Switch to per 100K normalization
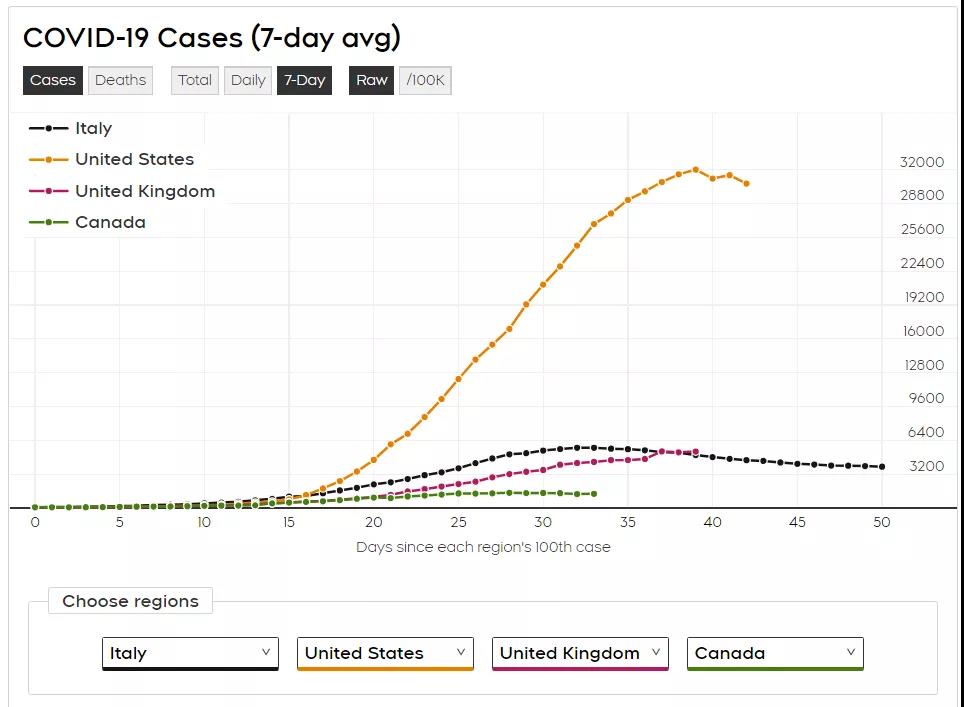This screenshot has width=964, height=707. 426,80
